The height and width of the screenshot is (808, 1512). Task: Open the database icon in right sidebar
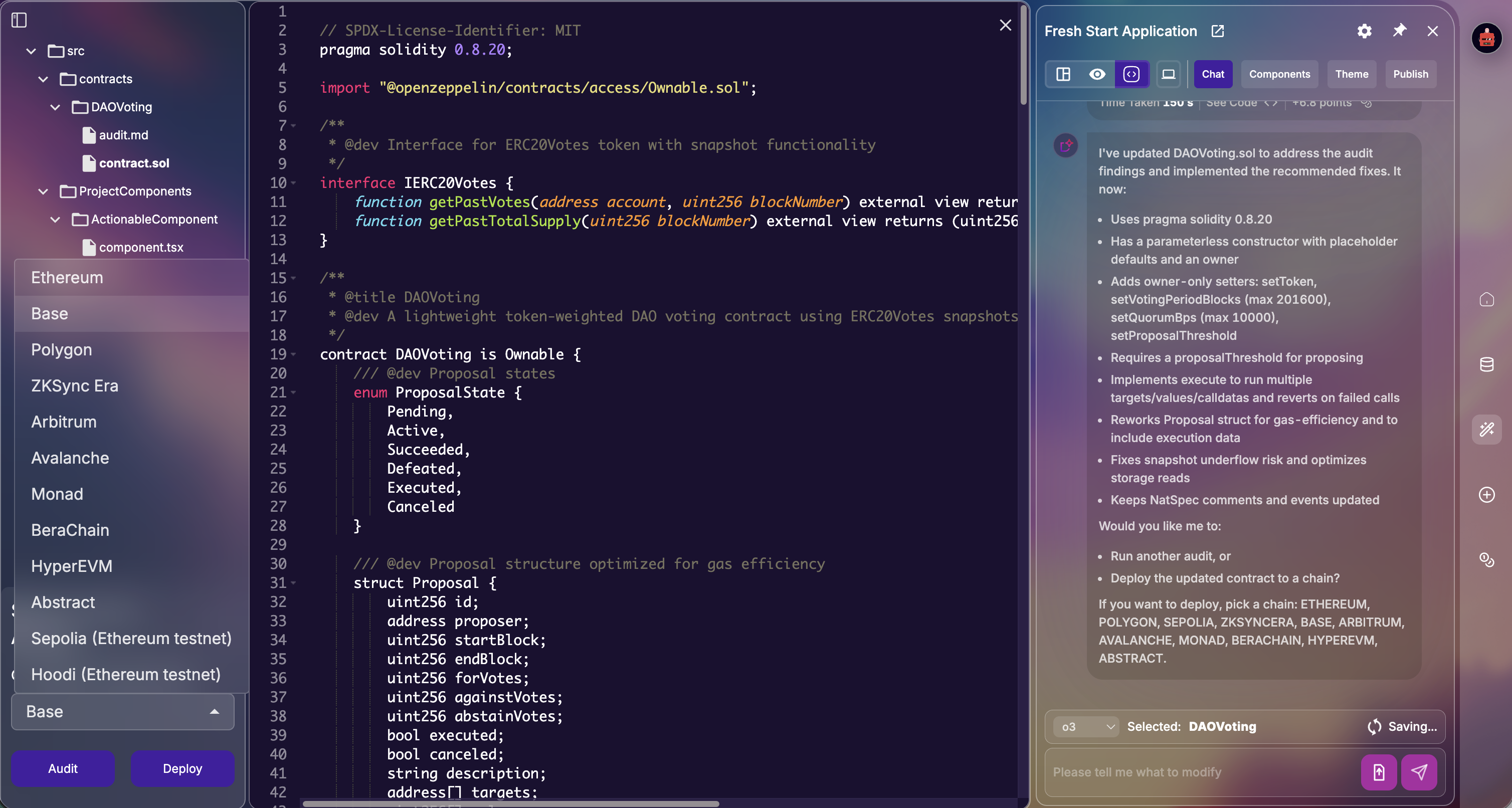pos(1486,364)
